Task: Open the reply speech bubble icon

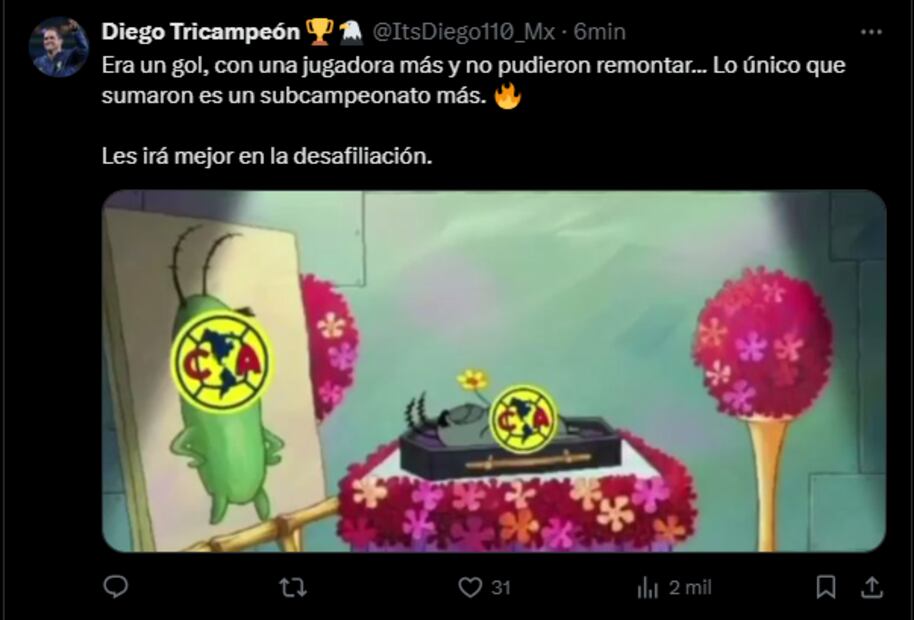Action: [115, 586]
